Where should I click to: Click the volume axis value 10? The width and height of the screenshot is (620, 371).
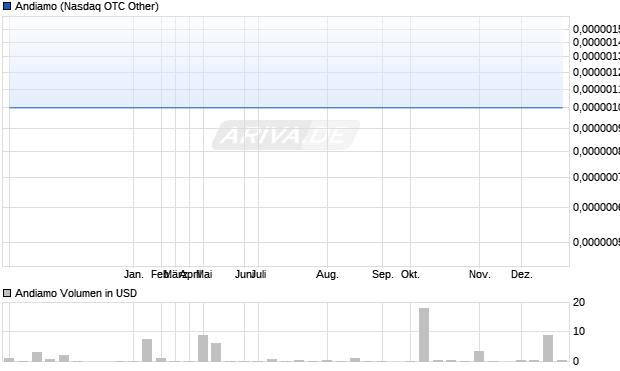coord(579,331)
